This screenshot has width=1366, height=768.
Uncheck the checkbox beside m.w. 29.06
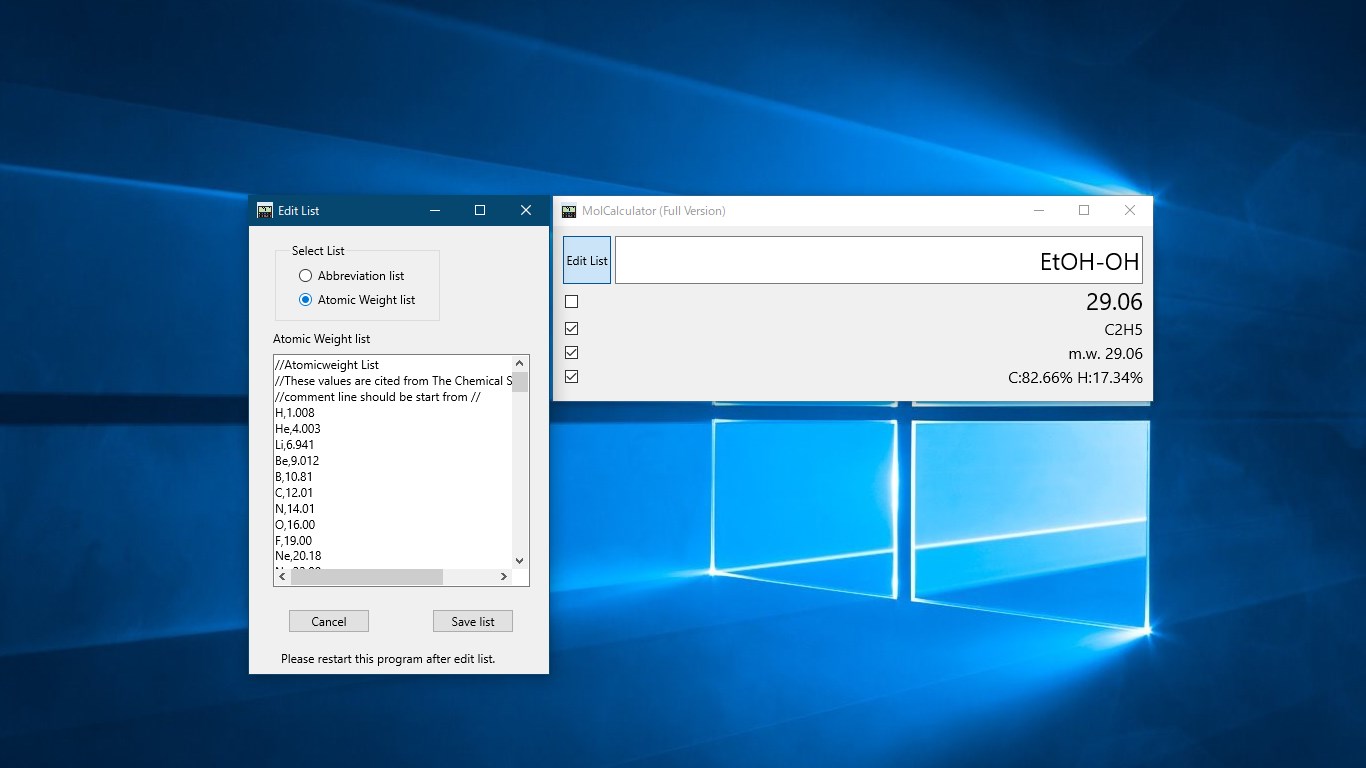[x=572, y=353]
